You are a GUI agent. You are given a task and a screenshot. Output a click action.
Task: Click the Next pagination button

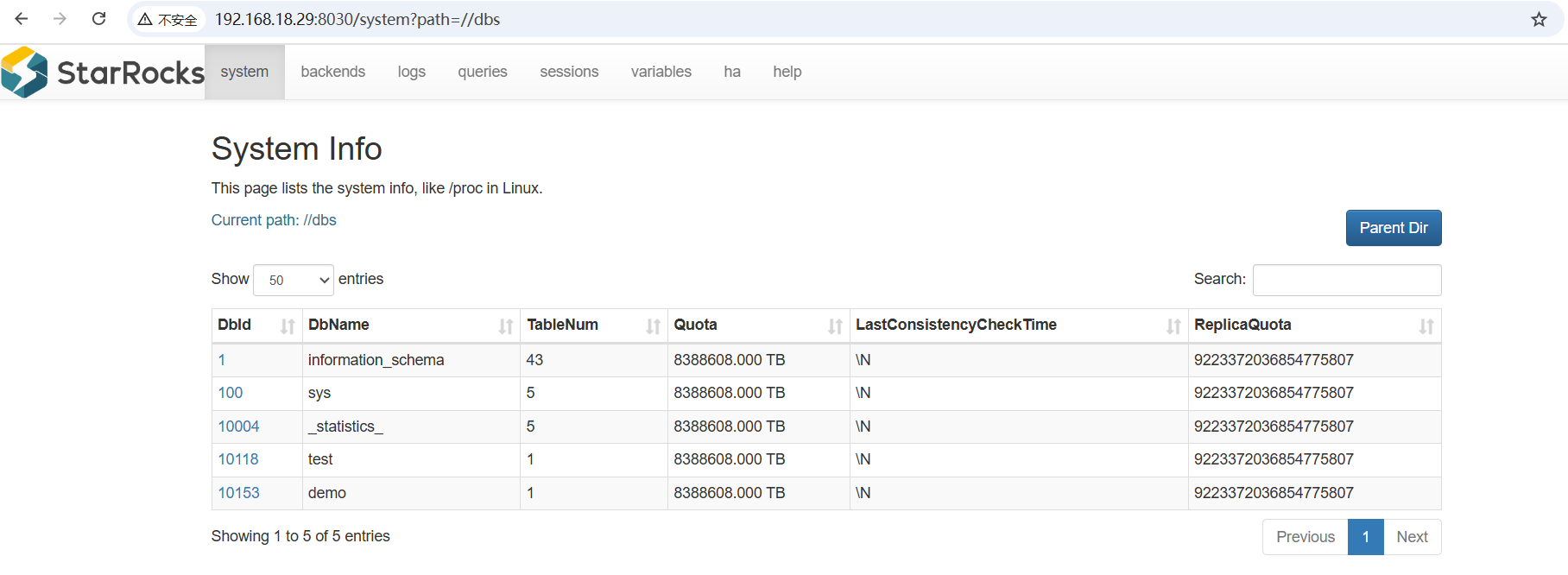coord(1413,537)
